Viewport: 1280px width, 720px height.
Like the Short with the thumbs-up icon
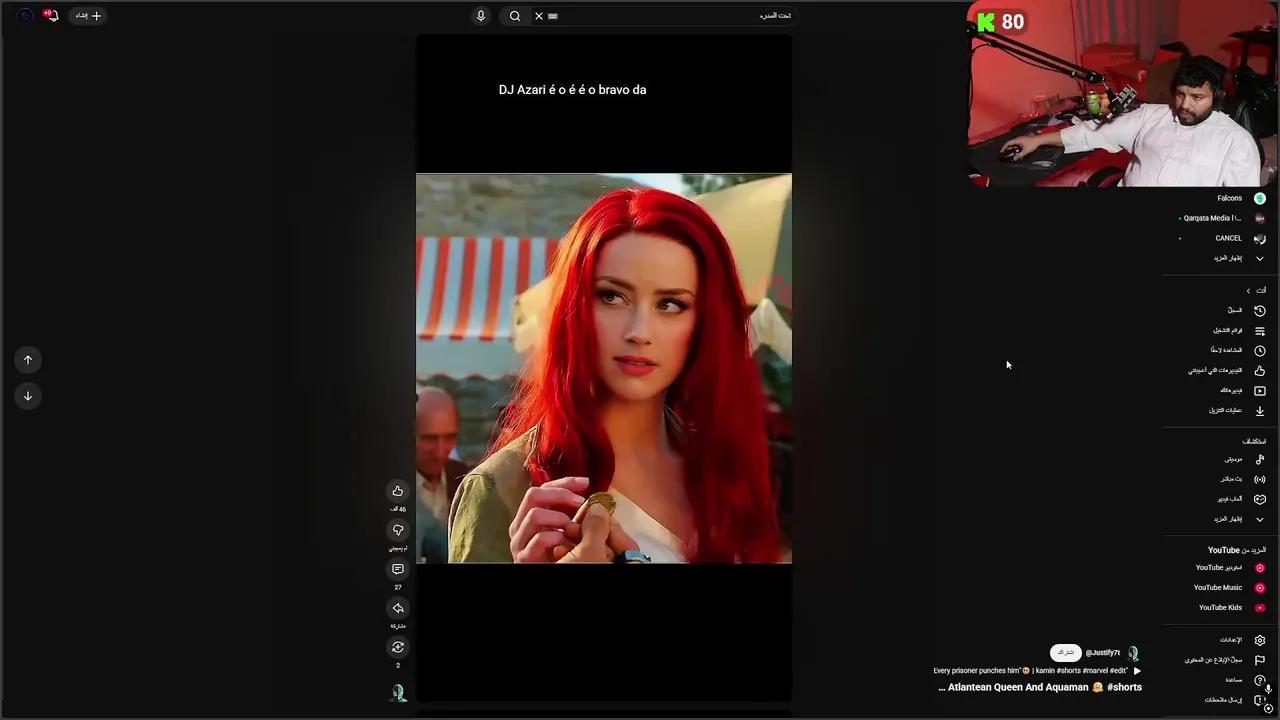(398, 491)
